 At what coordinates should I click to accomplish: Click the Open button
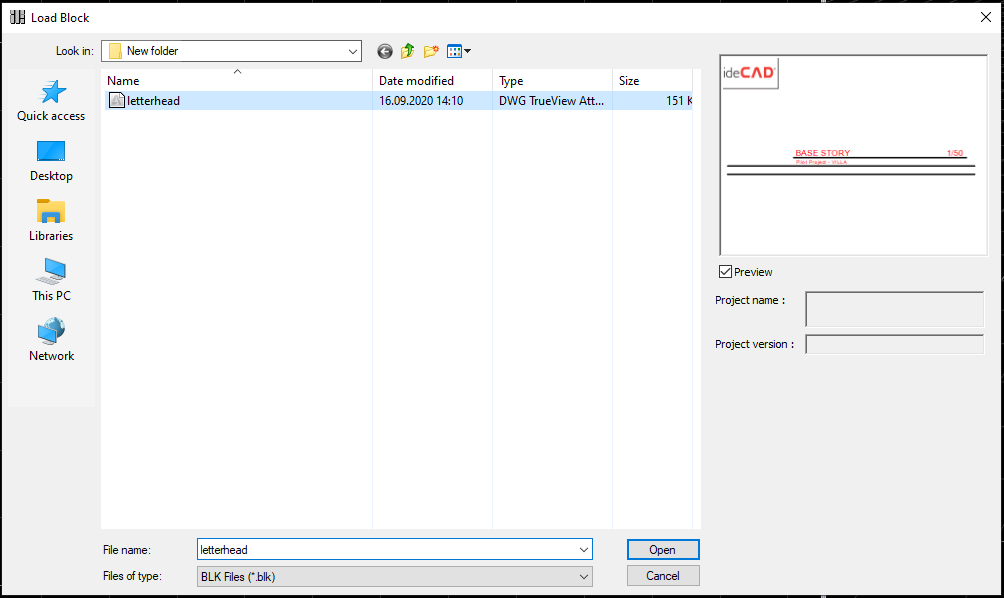(663, 549)
